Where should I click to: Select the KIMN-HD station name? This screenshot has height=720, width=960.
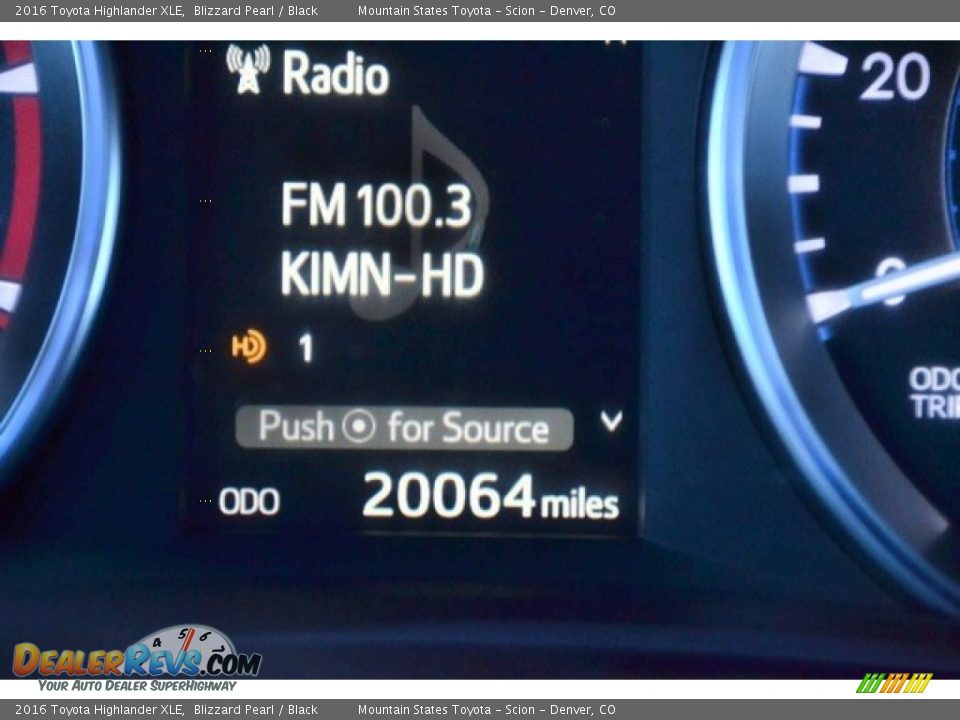point(382,275)
